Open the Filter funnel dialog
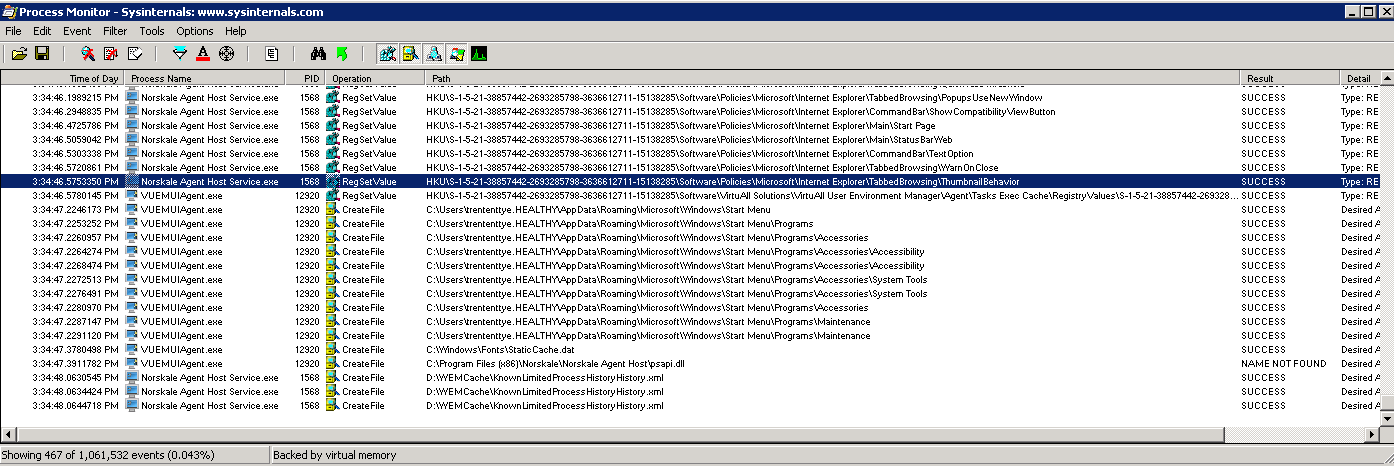Viewport: 1394px width, 466px height. (x=180, y=53)
